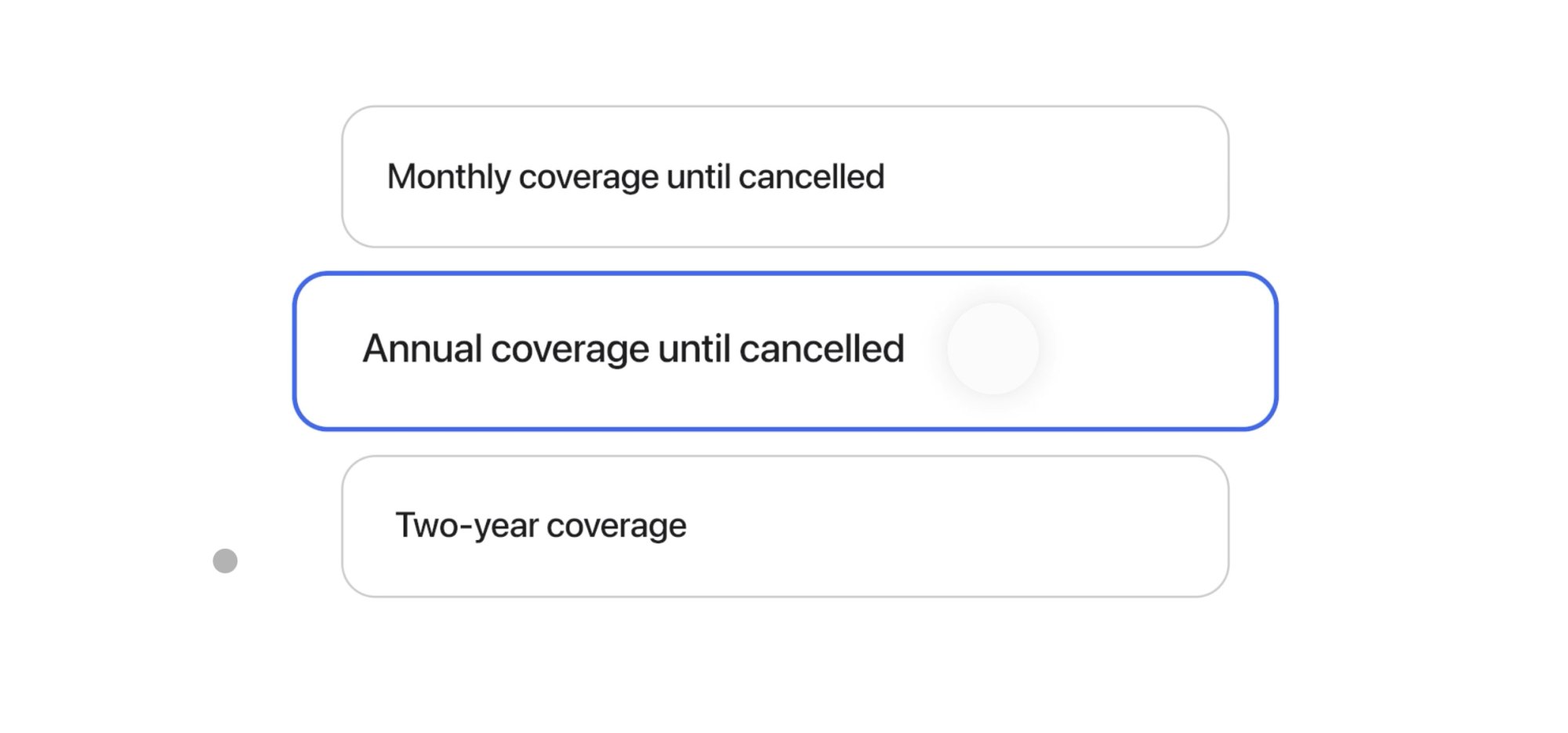Select the monthly billing plan

(784, 176)
